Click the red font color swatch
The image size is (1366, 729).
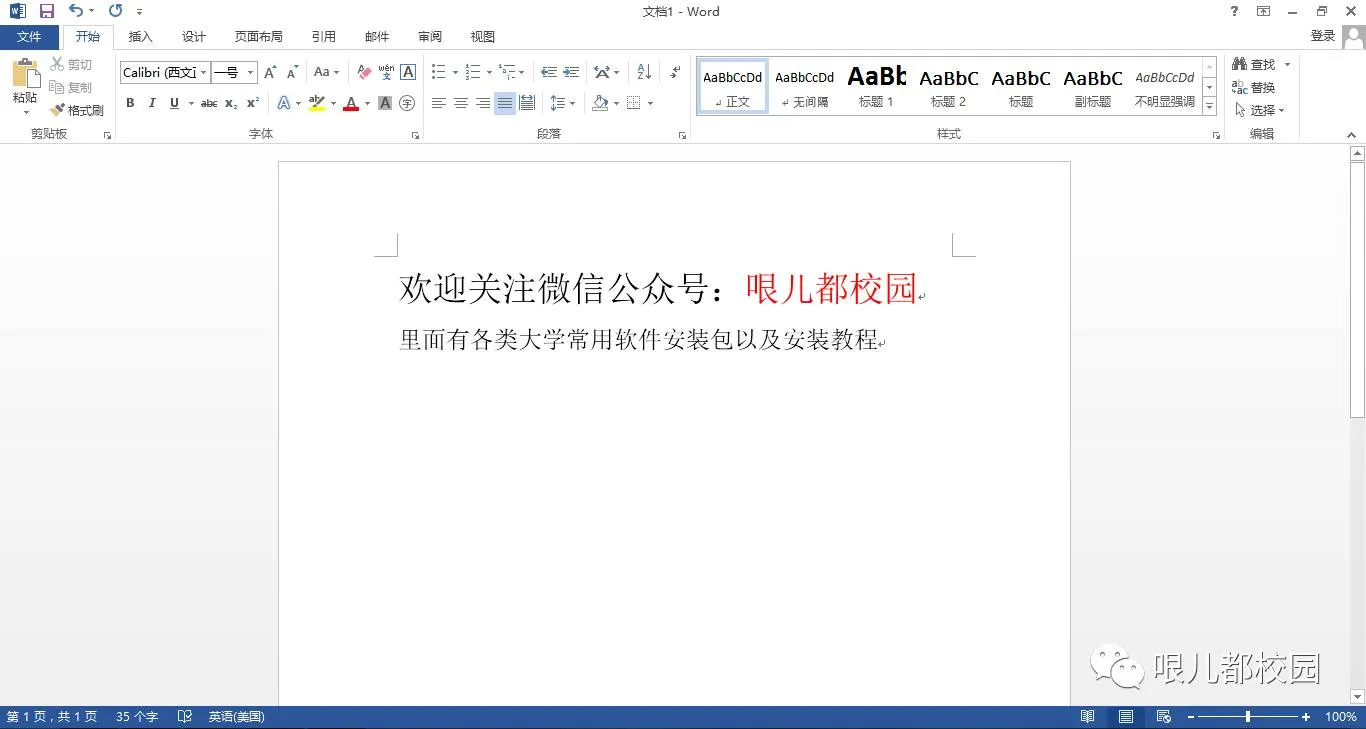point(350,103)
